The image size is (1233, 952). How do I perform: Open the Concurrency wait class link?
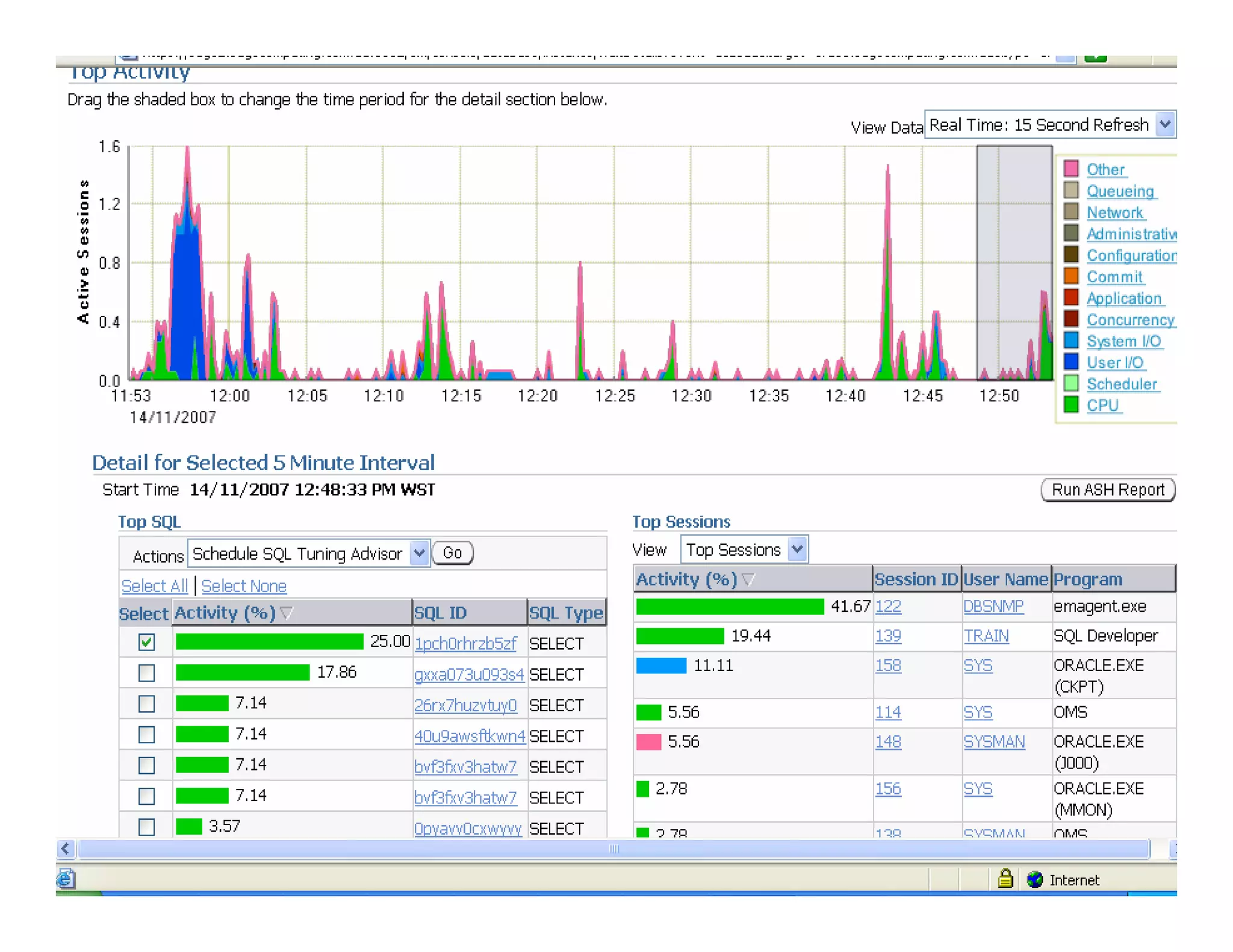pyautogui.click(x=1131, y=320)
